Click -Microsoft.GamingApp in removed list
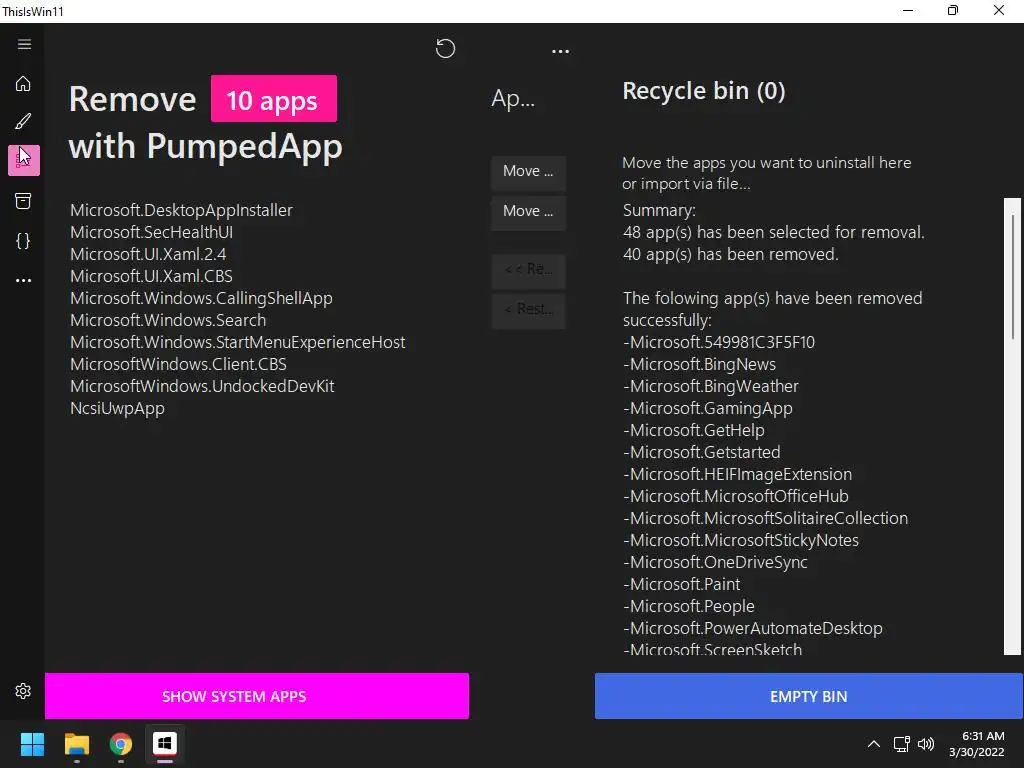The image size is (1024, 768). pos(708,409)
